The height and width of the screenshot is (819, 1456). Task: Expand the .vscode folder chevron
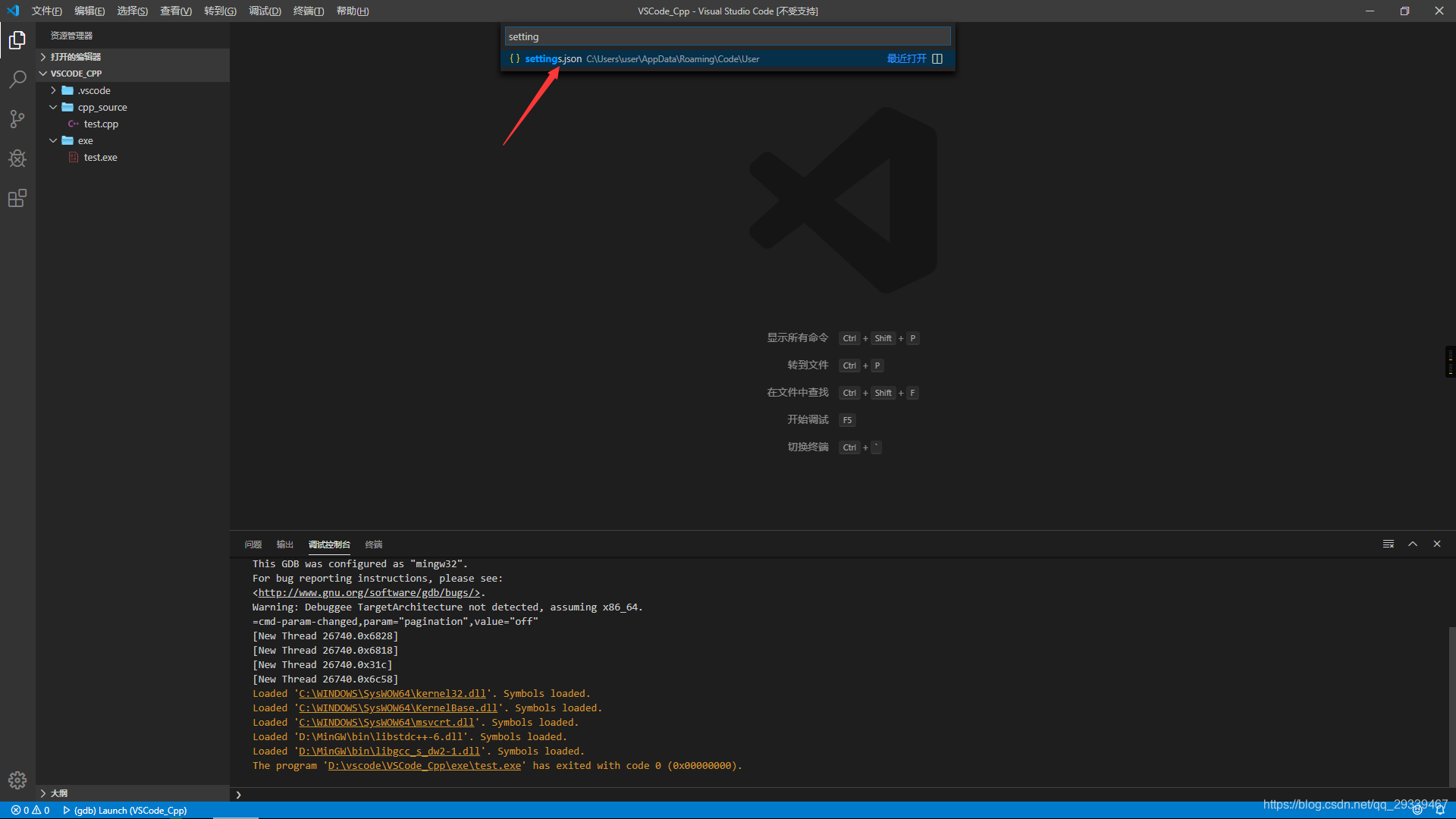[x=53, y=90]
